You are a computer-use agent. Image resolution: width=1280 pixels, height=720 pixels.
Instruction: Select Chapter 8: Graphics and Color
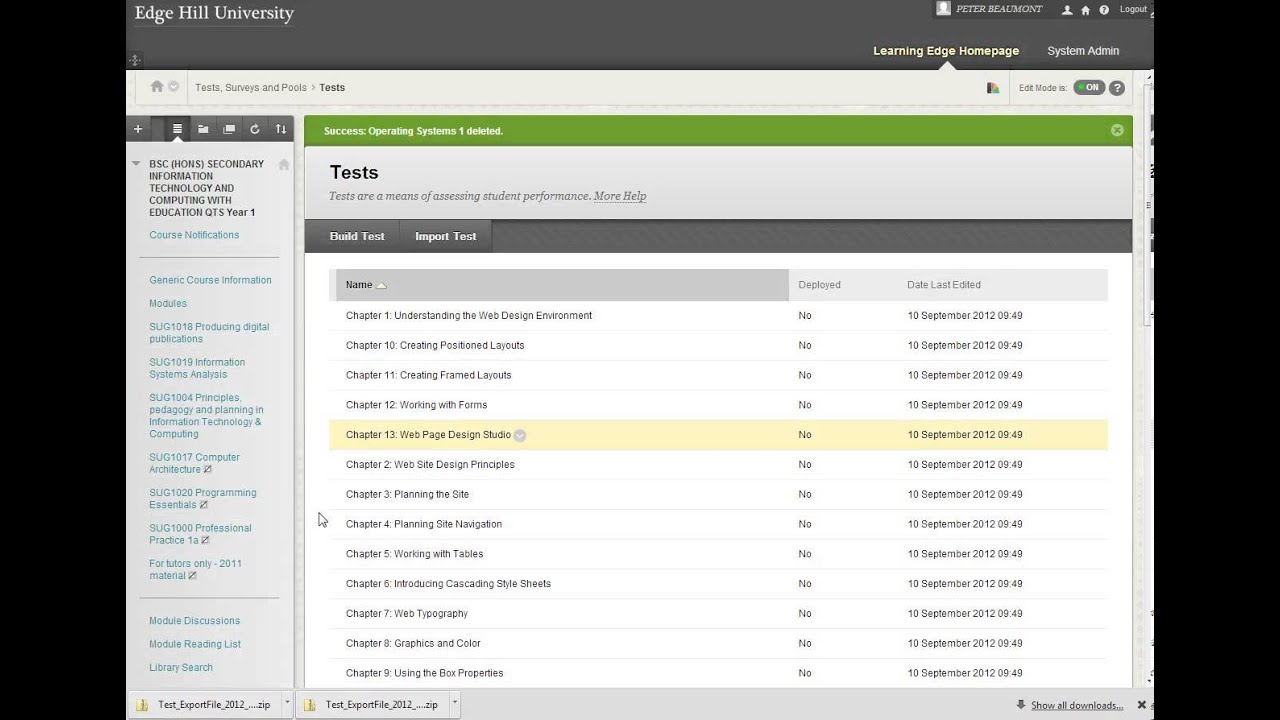(413, 643)
